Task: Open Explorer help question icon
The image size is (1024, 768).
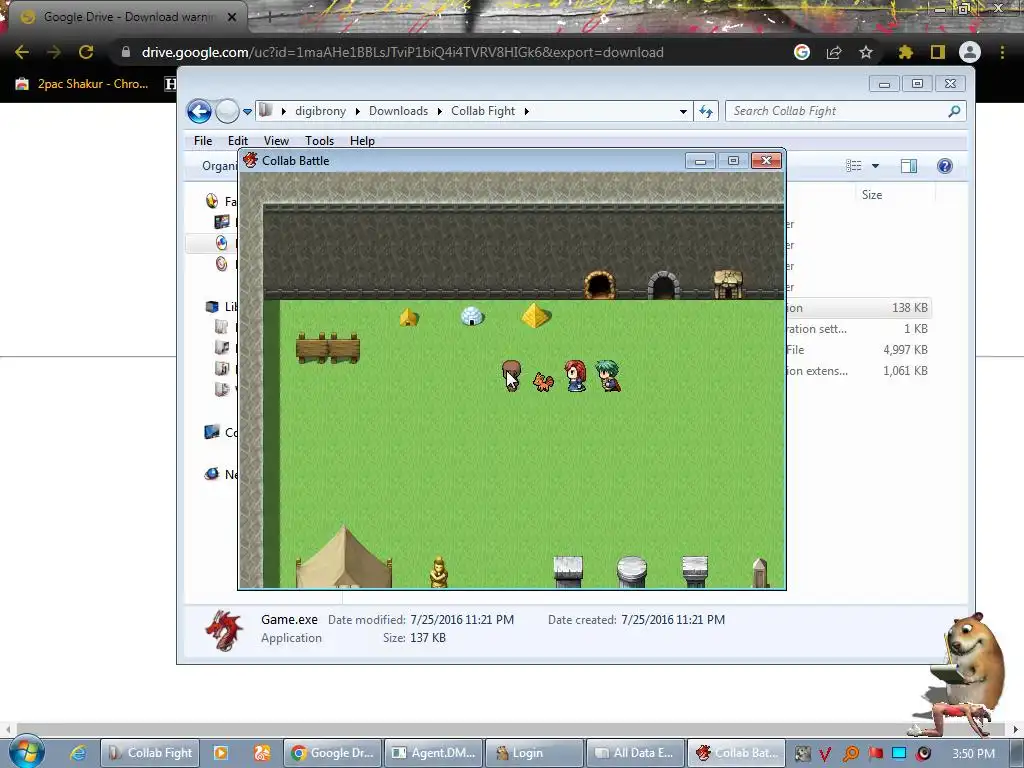Action: pyautogui.click(x=944, y=166)
